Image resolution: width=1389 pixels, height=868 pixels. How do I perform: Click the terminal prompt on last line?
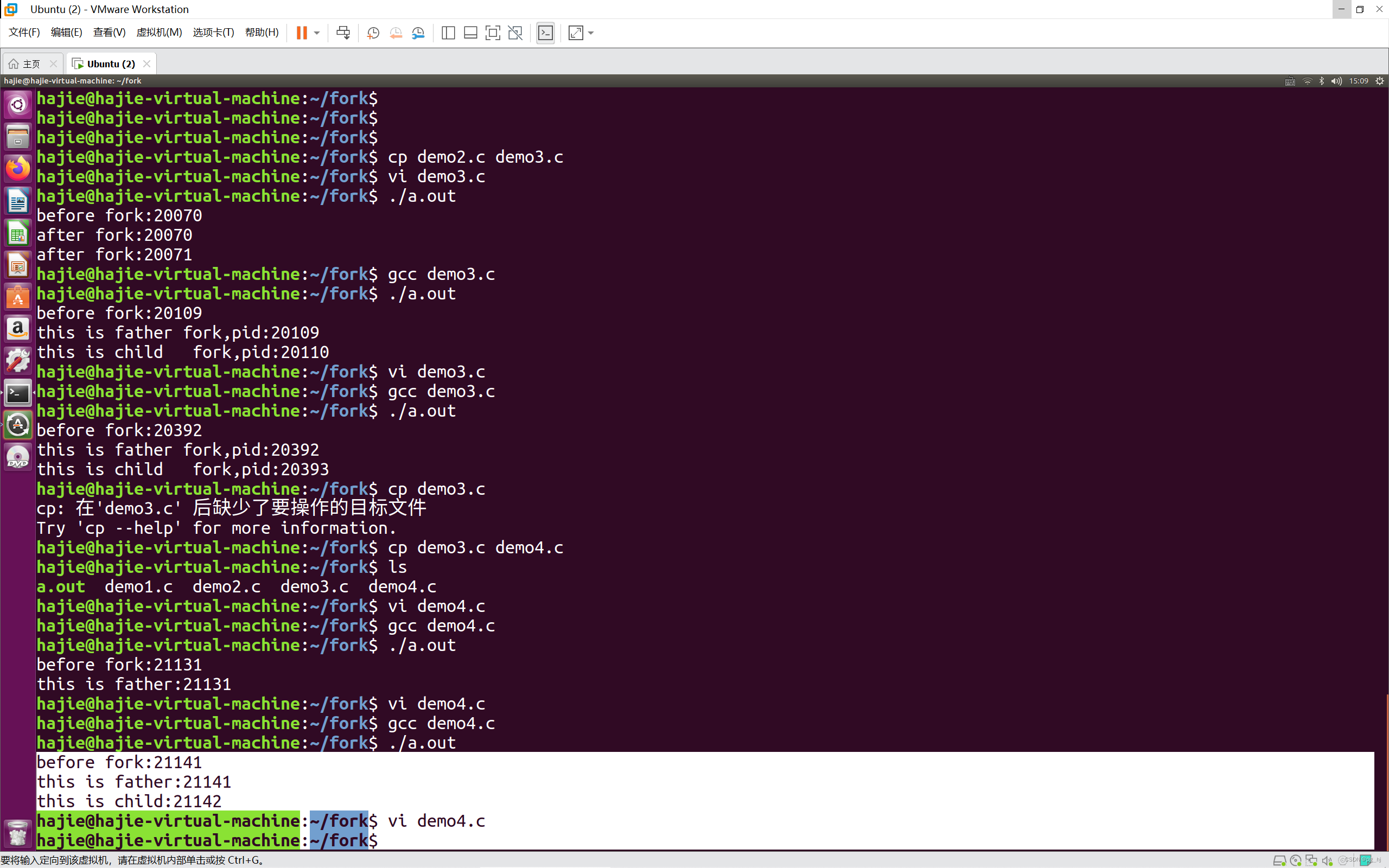coord(402,840)
